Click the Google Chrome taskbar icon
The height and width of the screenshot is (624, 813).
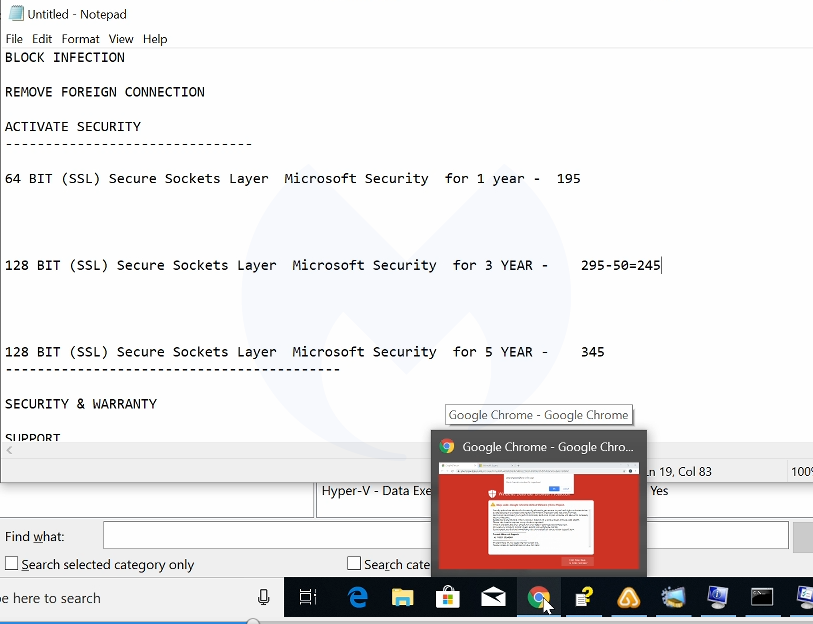tap(538, 598)
